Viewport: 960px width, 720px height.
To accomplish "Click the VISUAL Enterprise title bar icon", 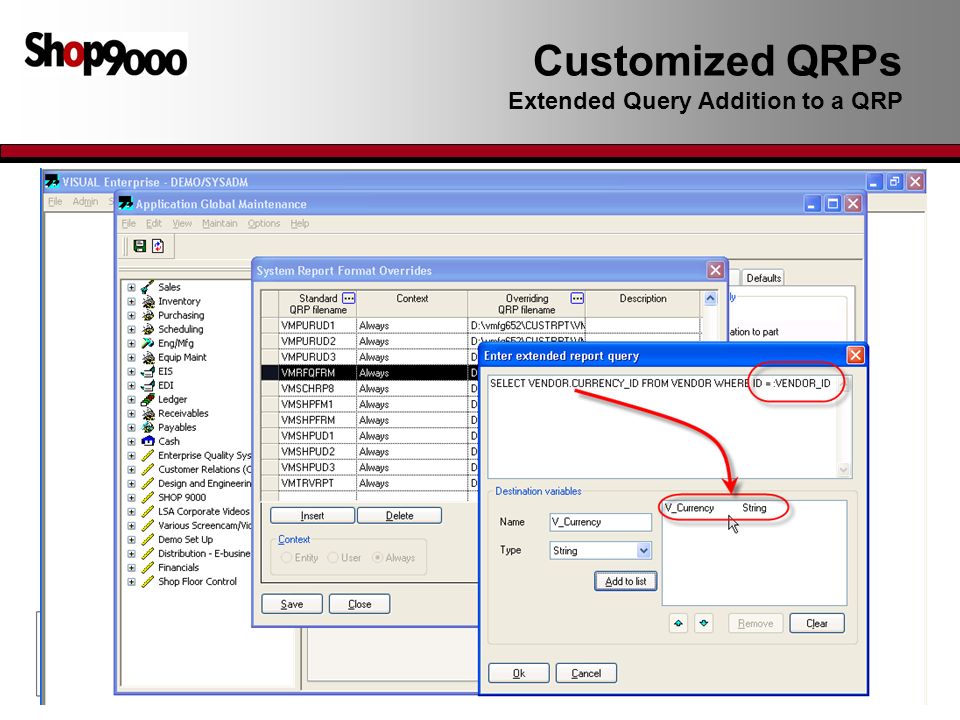I will tap(53, 182).
